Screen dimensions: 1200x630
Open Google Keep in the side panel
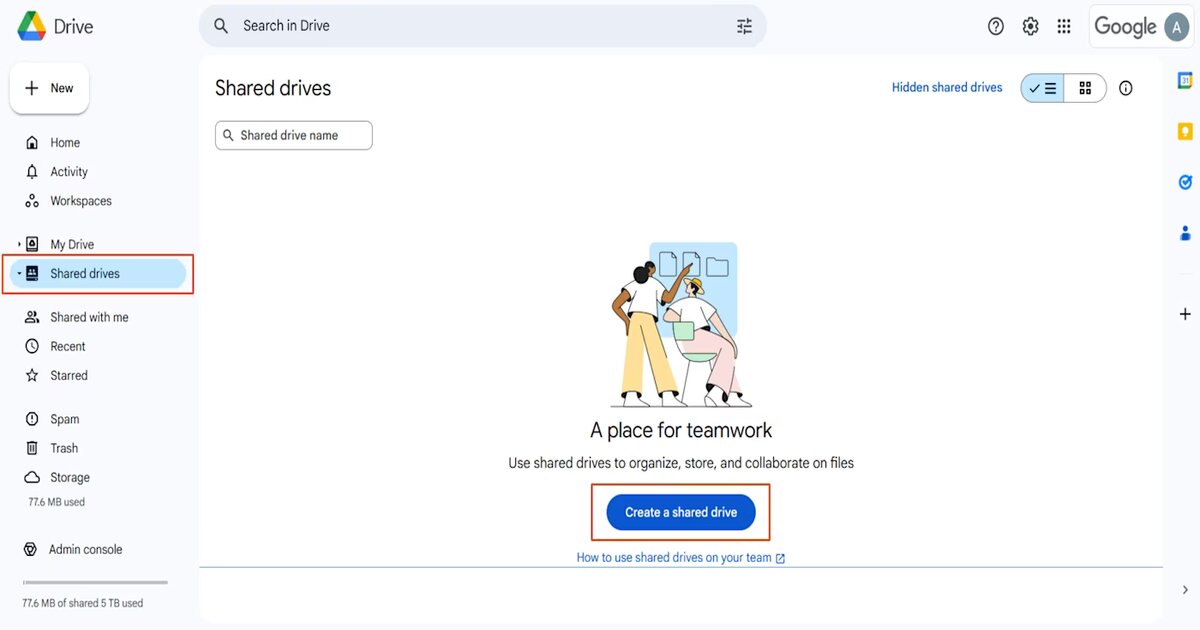1184,131
